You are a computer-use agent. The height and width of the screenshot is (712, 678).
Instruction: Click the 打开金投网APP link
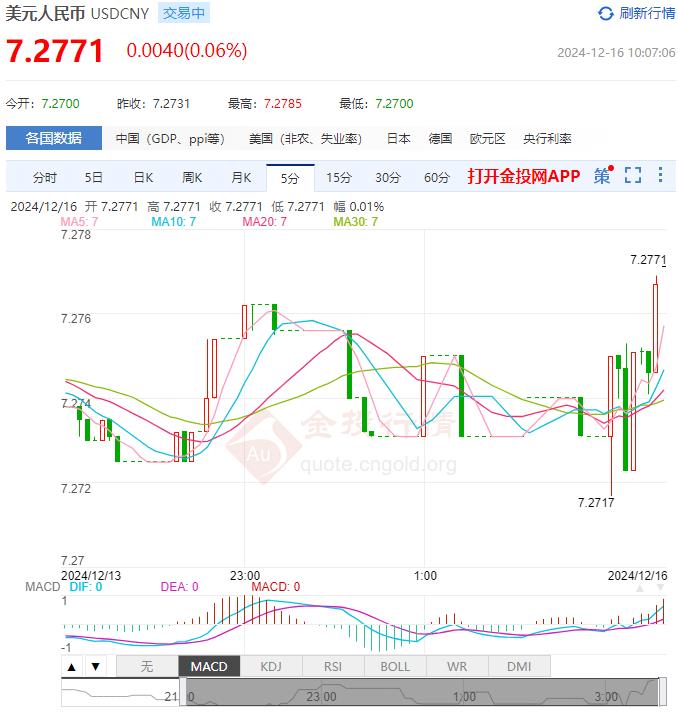(524, 176)
